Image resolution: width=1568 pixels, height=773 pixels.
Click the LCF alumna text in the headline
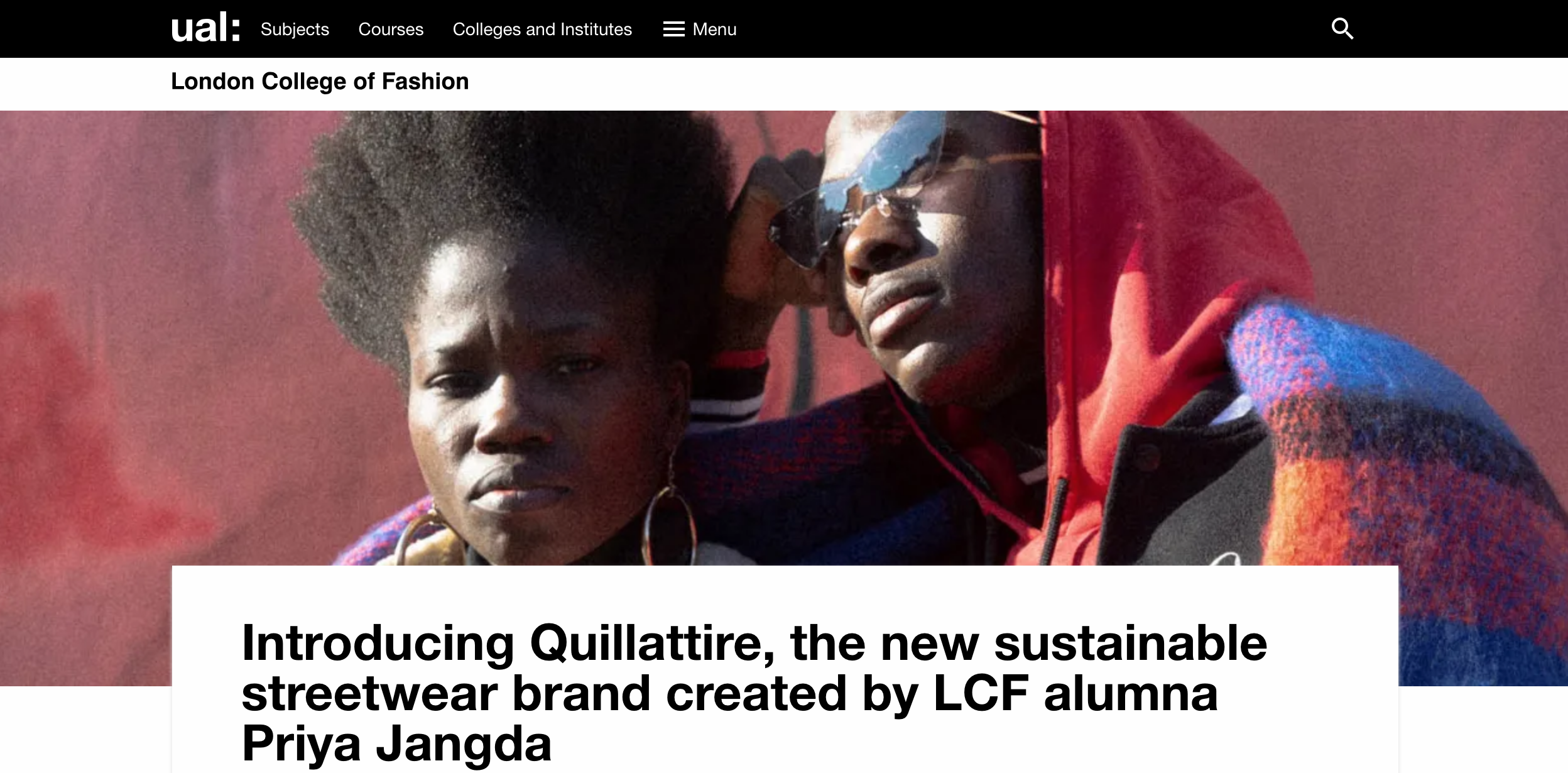coord(1075,693)
